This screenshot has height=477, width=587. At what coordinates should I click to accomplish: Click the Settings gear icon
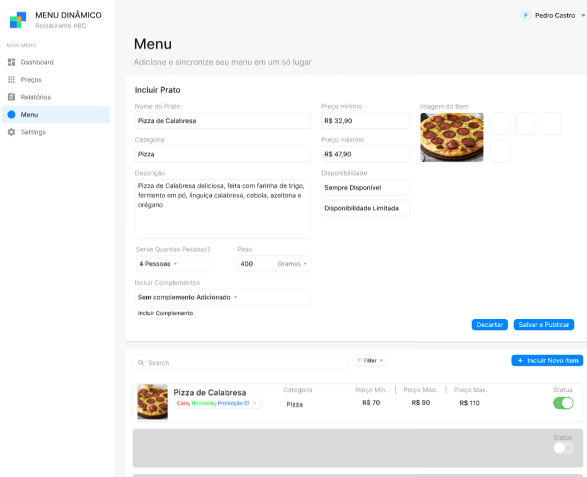click(12, 132)
